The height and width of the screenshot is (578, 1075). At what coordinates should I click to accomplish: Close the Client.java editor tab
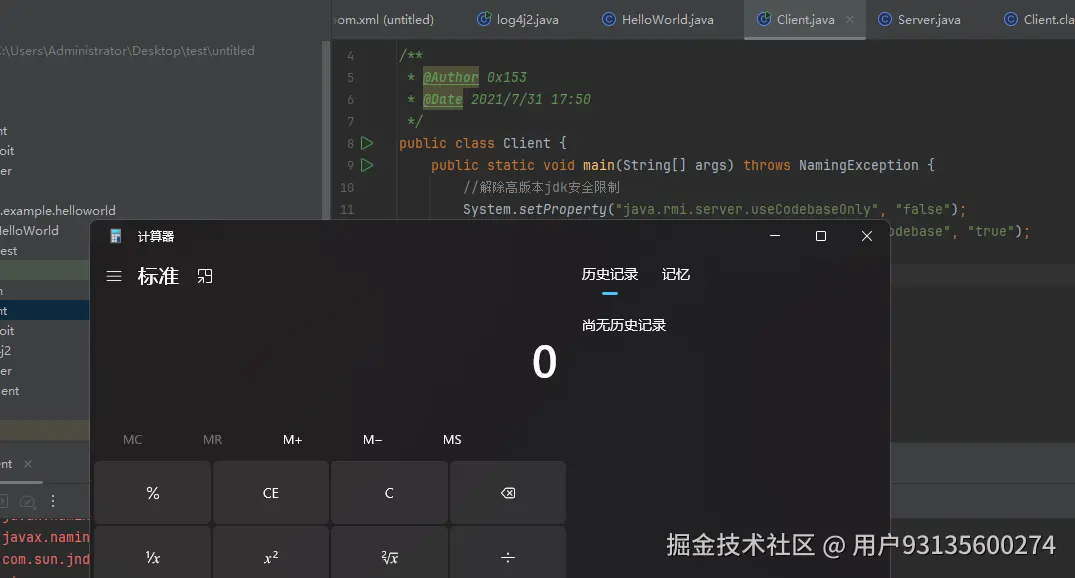(x=850, y=20)
